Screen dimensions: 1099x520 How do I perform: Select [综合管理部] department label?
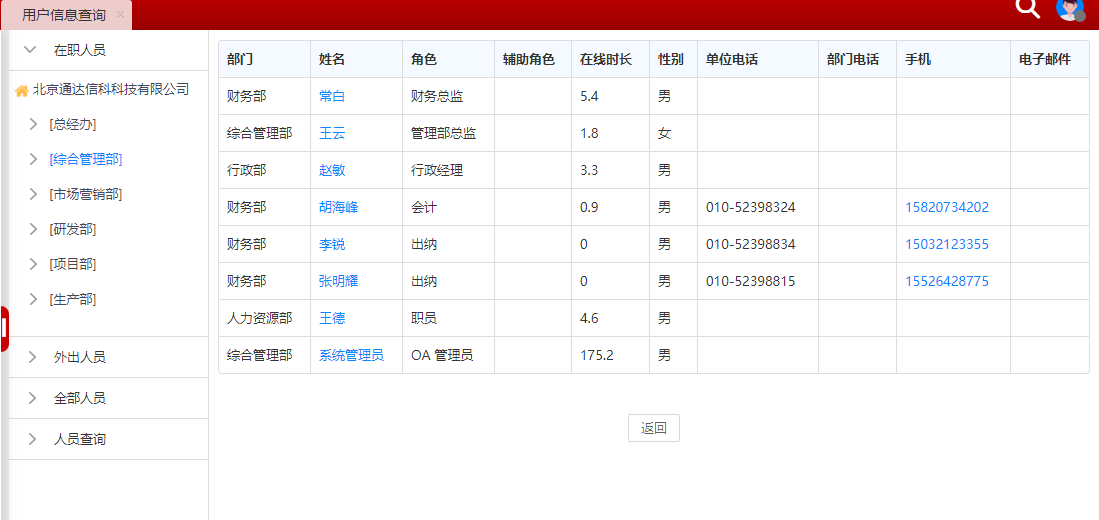click(x=86, y=159)
